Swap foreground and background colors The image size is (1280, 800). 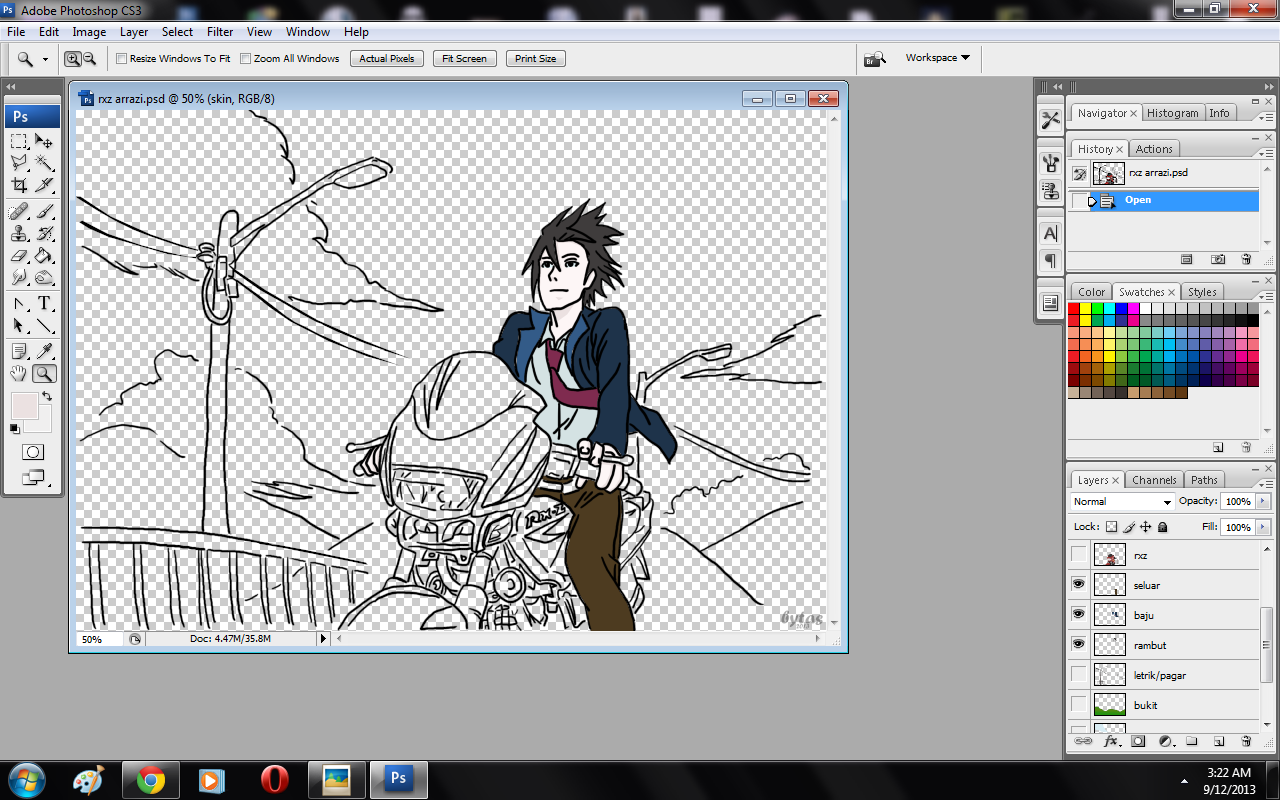click(46, 397)
